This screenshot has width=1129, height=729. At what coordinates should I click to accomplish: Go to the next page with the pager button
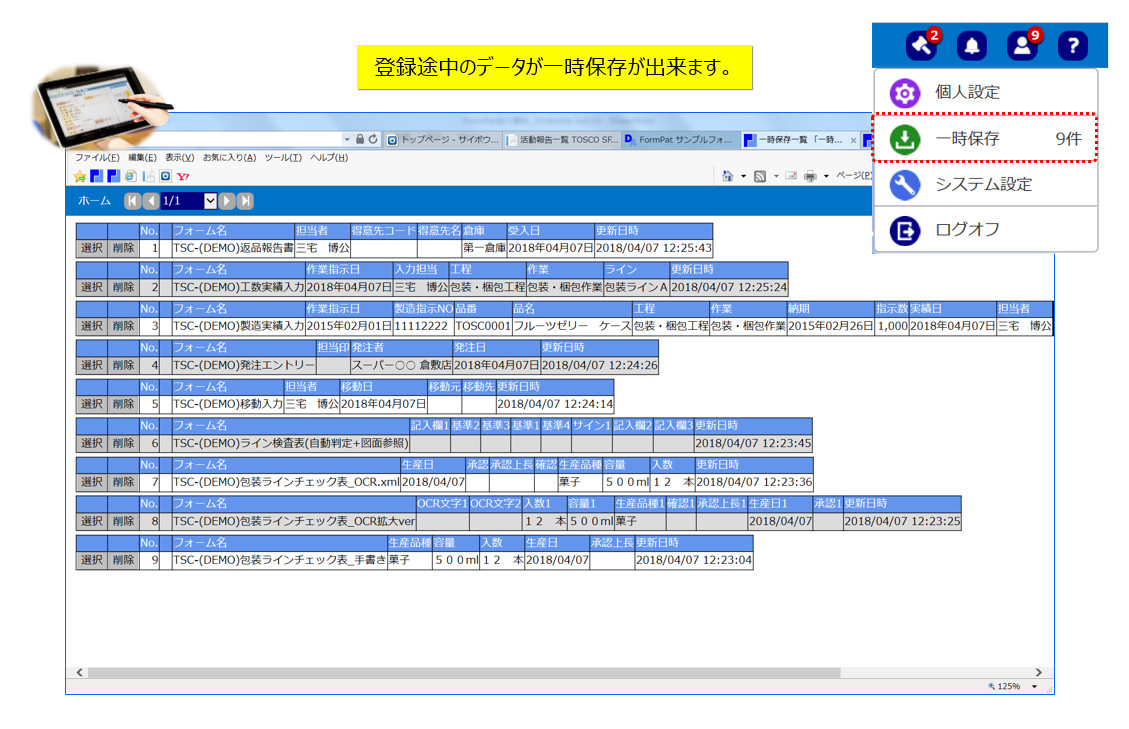click(227, 201)
